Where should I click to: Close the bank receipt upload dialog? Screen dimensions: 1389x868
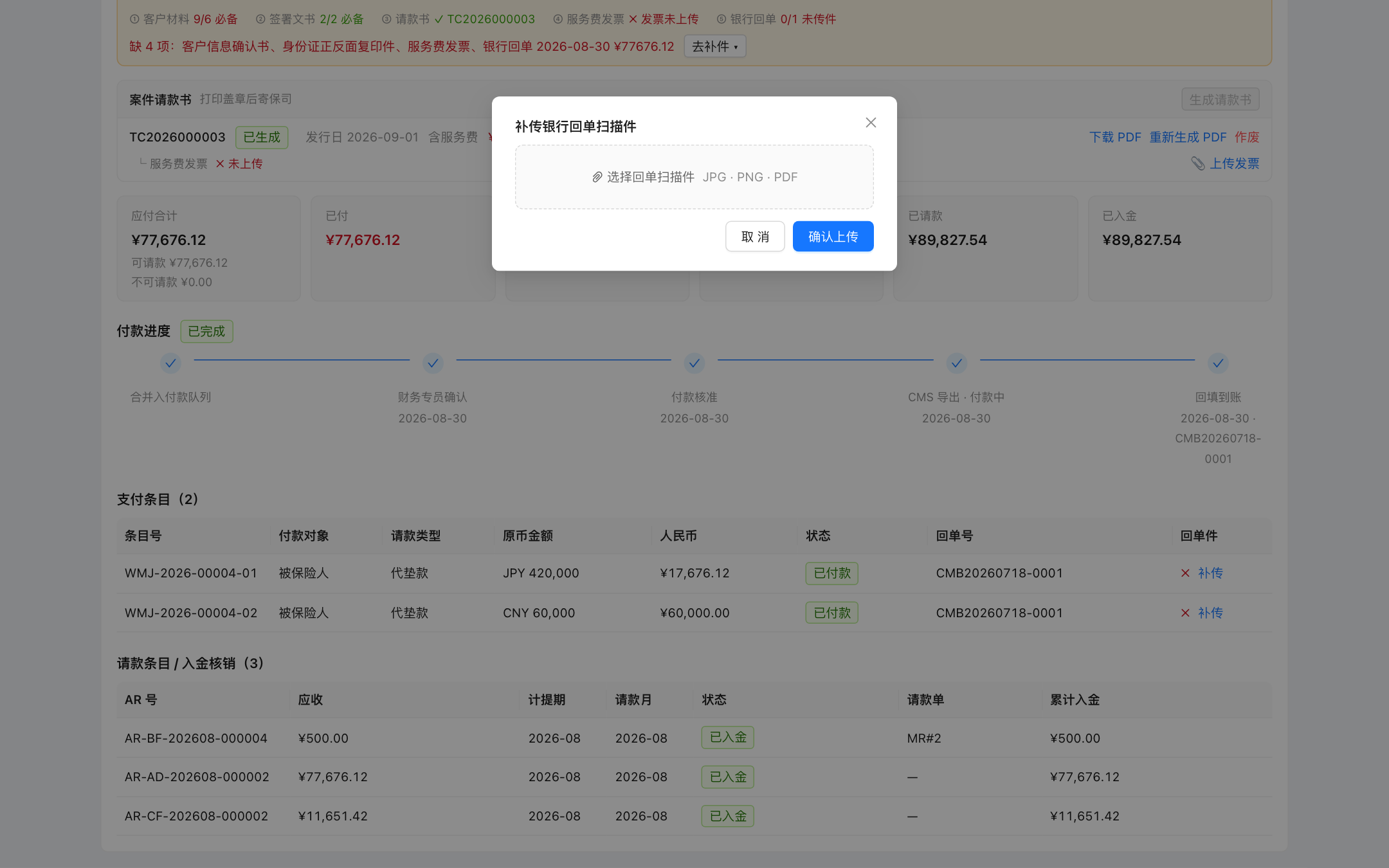(x=871, y=122)
